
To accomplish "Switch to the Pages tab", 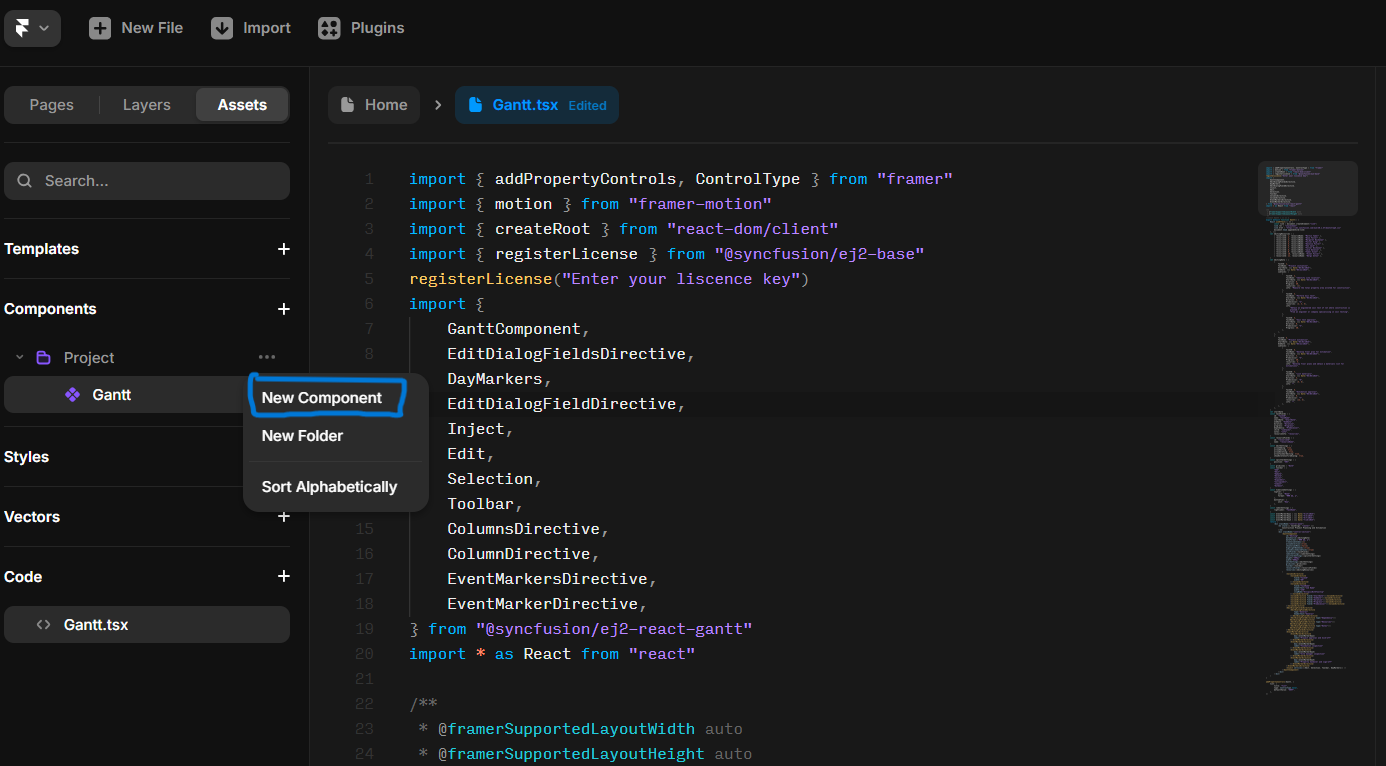I will tap(52, 105).
